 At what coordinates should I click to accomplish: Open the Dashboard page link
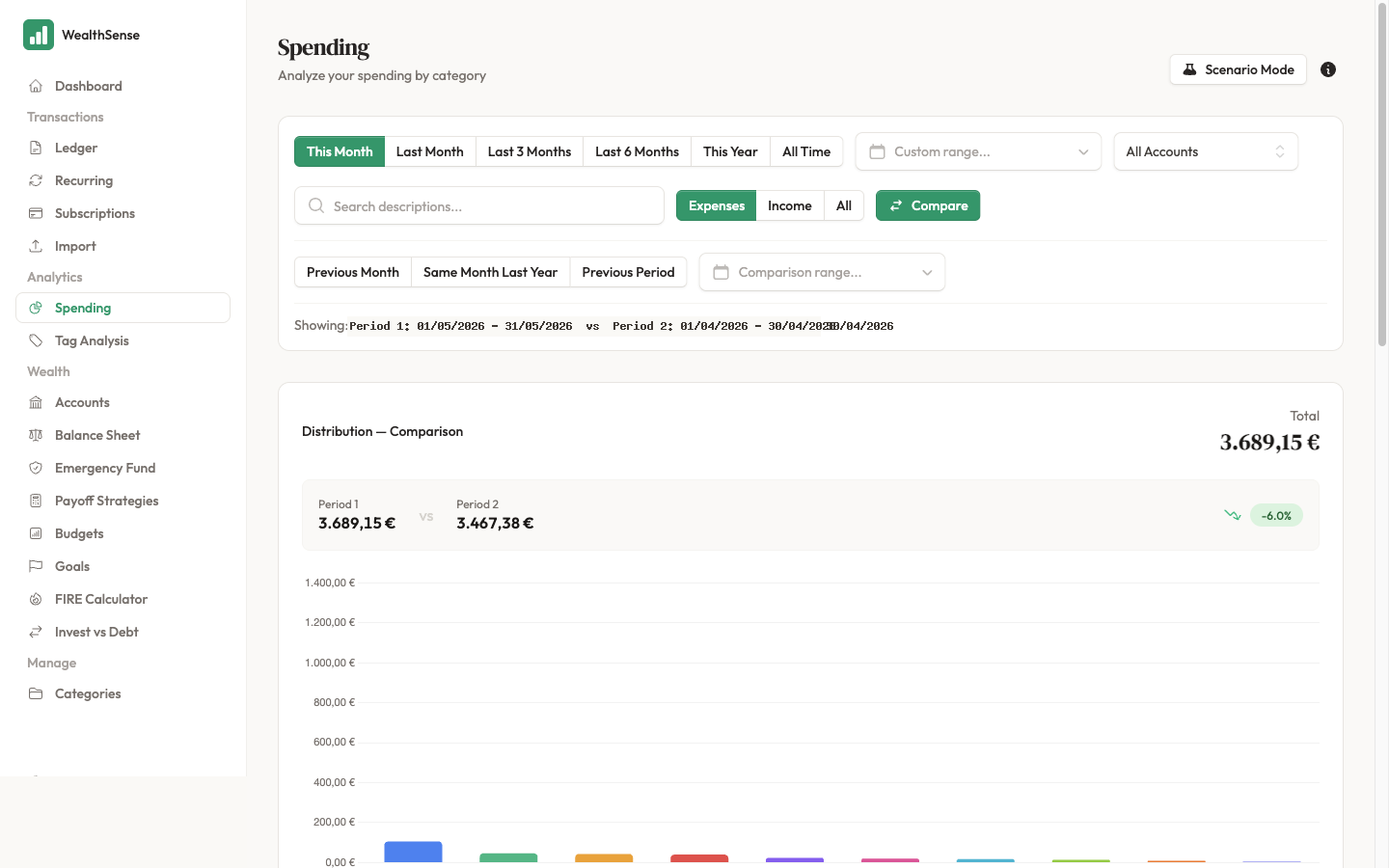(x=123, y=86)
